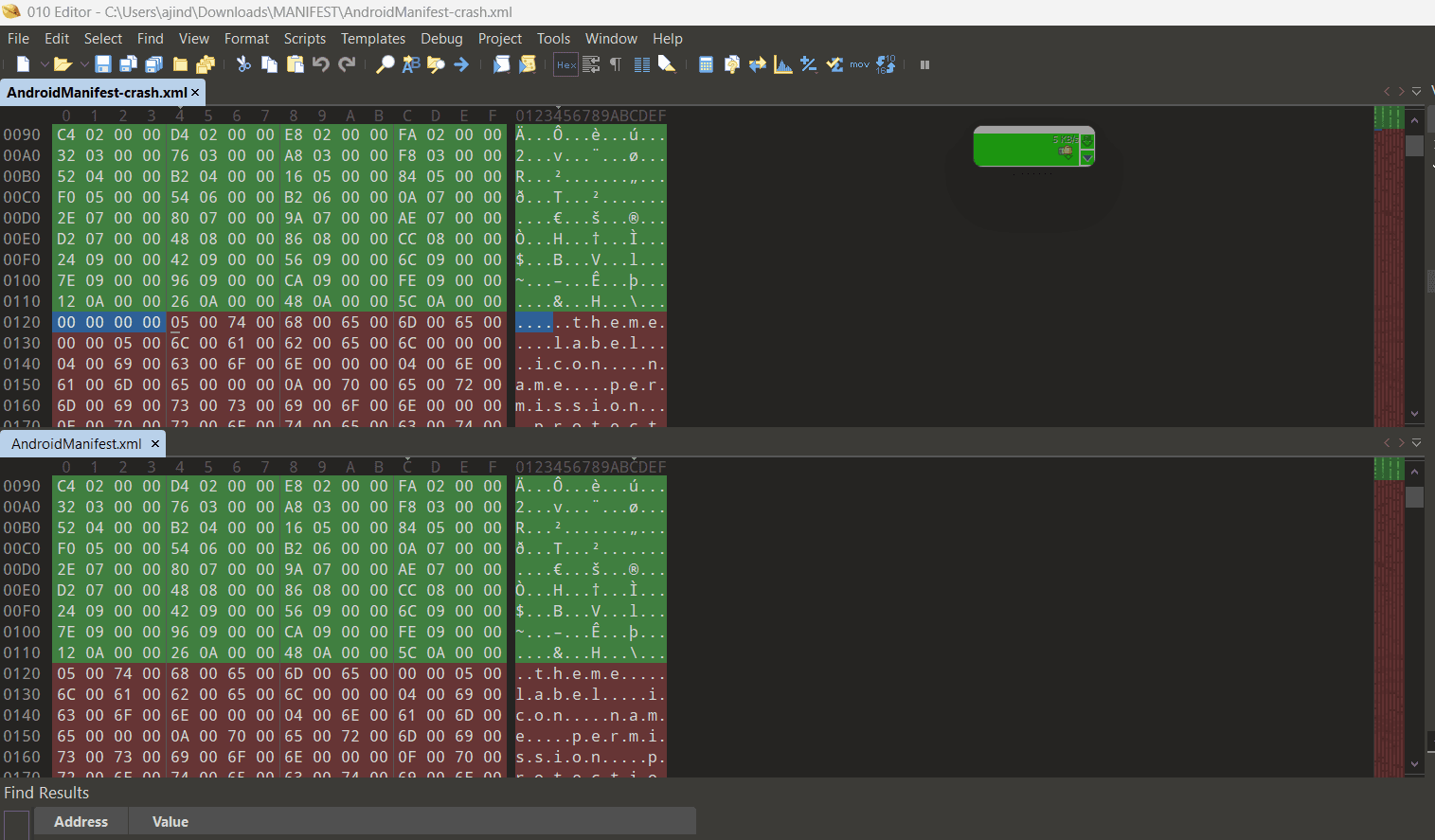This screenshot has height=840, width=1435.
Task: Open the Templates menu
Action: (372, 39)
